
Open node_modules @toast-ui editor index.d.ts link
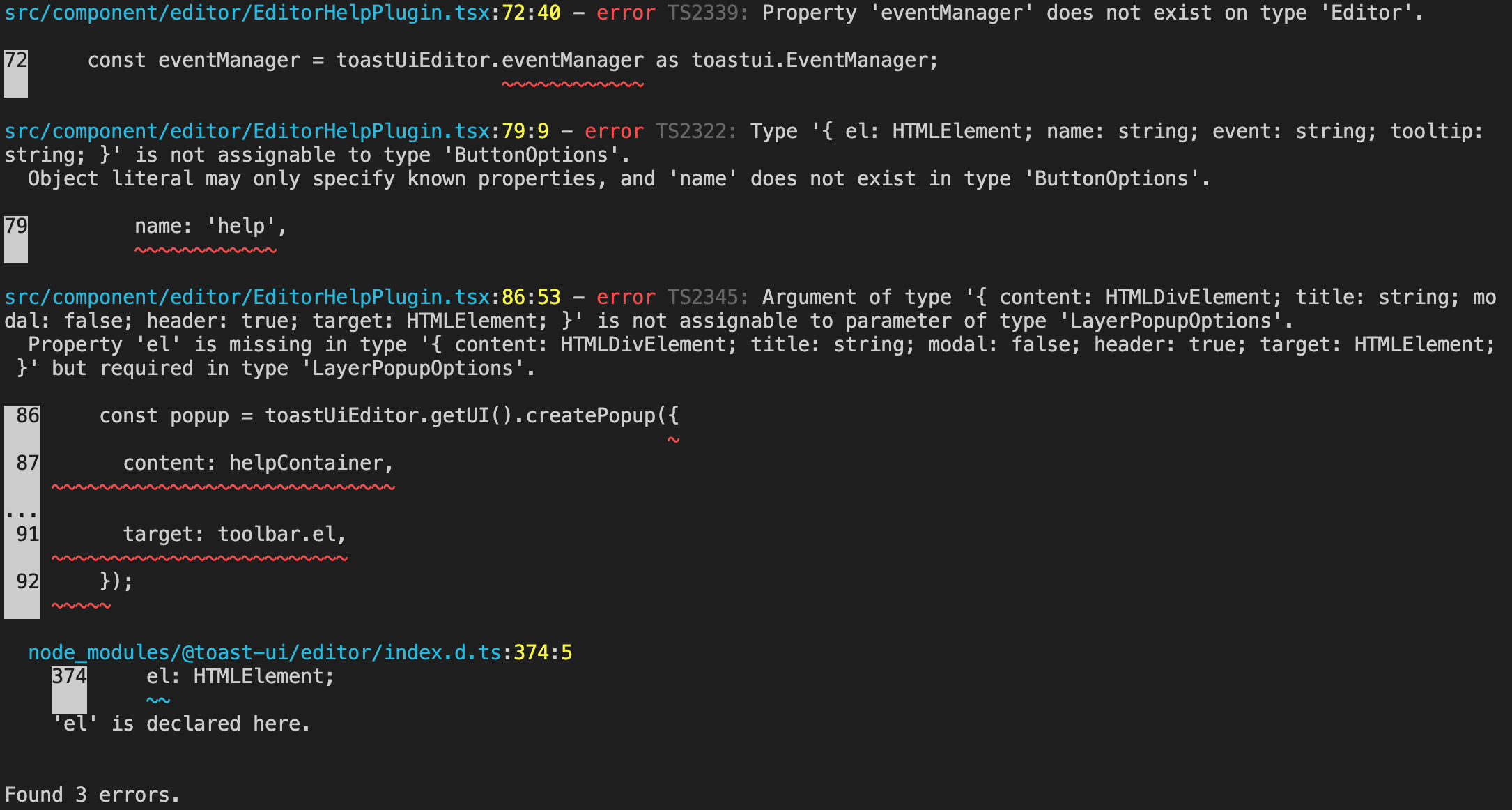[x=265, y=652]
